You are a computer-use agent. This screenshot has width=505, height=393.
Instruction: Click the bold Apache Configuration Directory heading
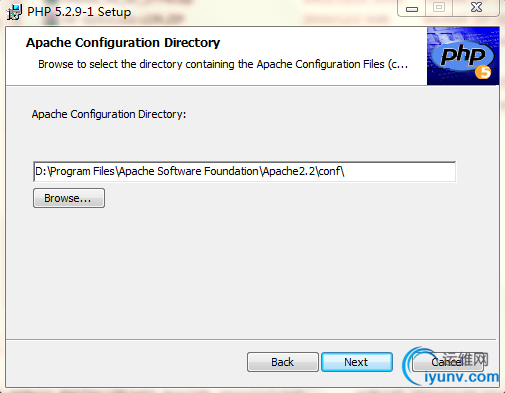(123, 43)
